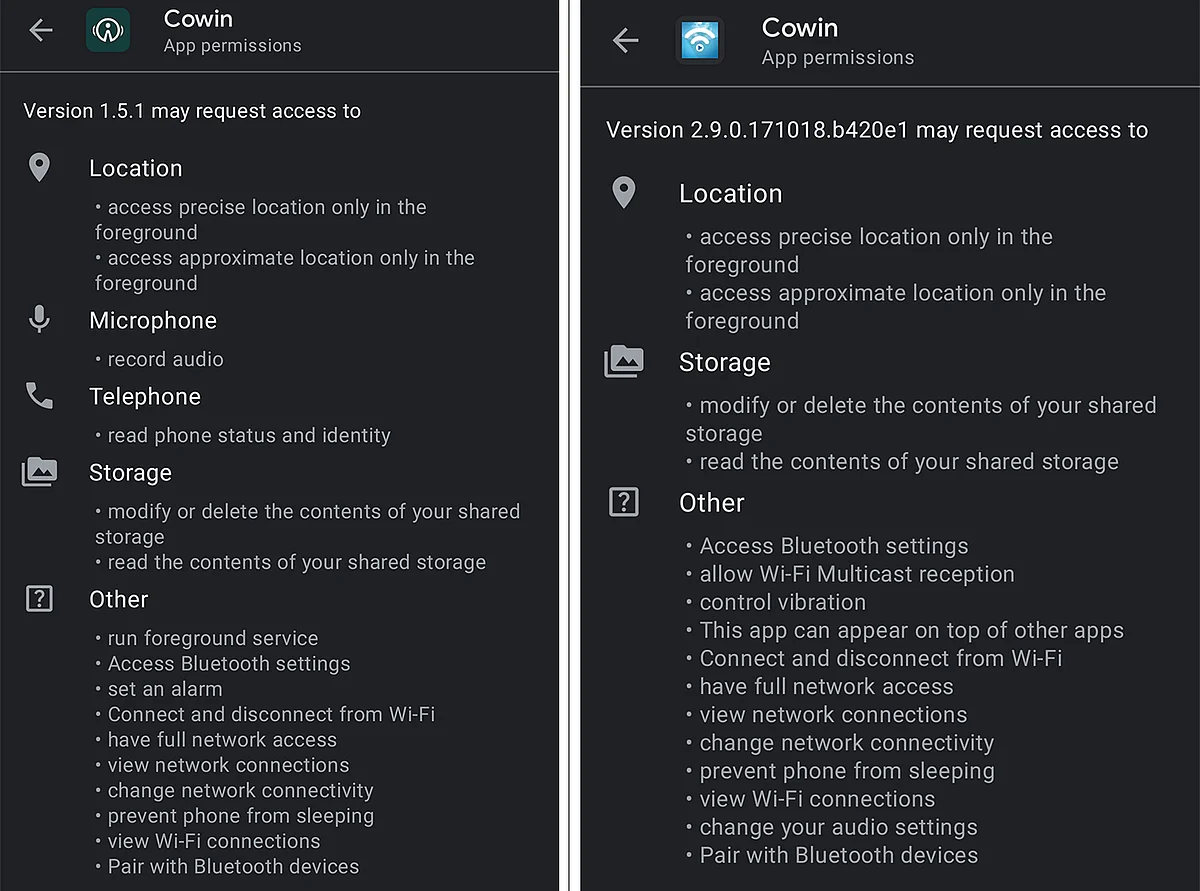Tap the Storage folder icon in left panel
The image size is (1200, 891).
coord(39,472)
